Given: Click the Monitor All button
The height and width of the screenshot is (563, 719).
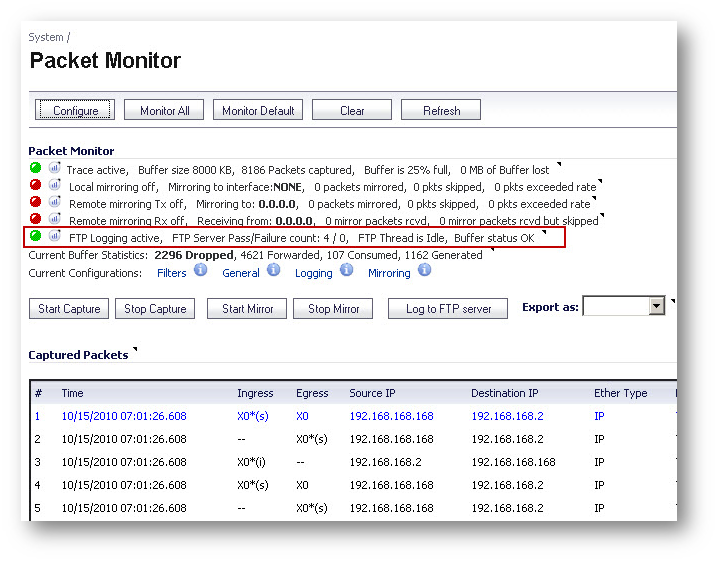Looking at the screenshot, I should pyautogui.click(x=164, y=110).
